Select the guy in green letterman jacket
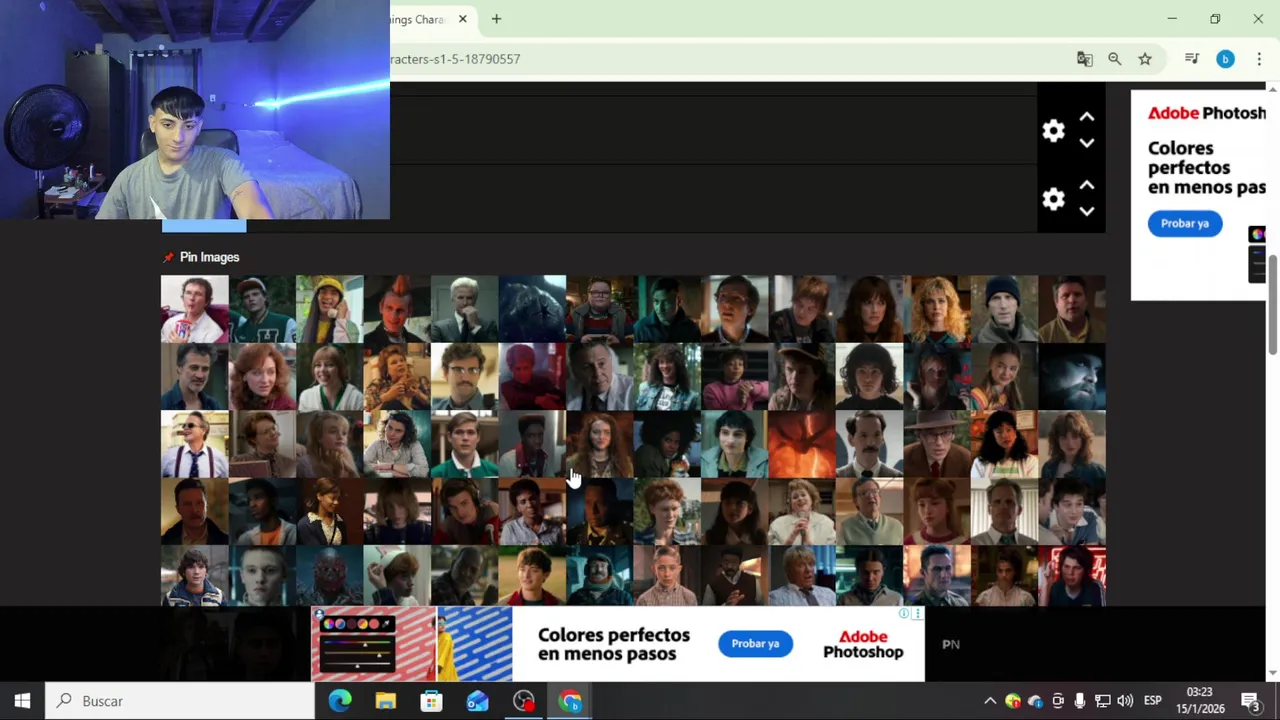Viewport: 1280px width, 720px height. coord(262,309)
